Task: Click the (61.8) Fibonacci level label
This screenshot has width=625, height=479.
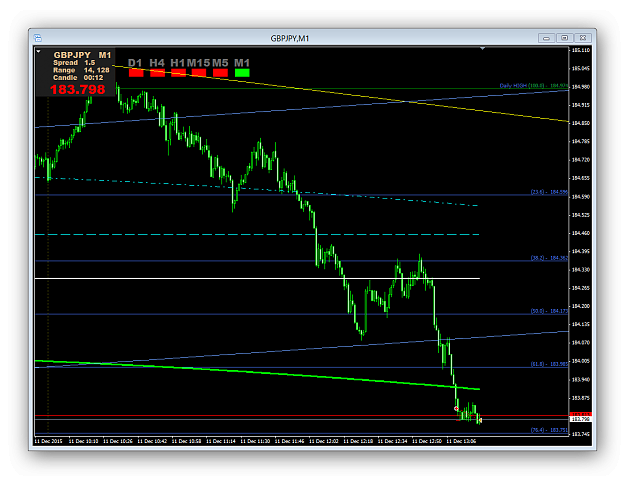Action: 549,364
